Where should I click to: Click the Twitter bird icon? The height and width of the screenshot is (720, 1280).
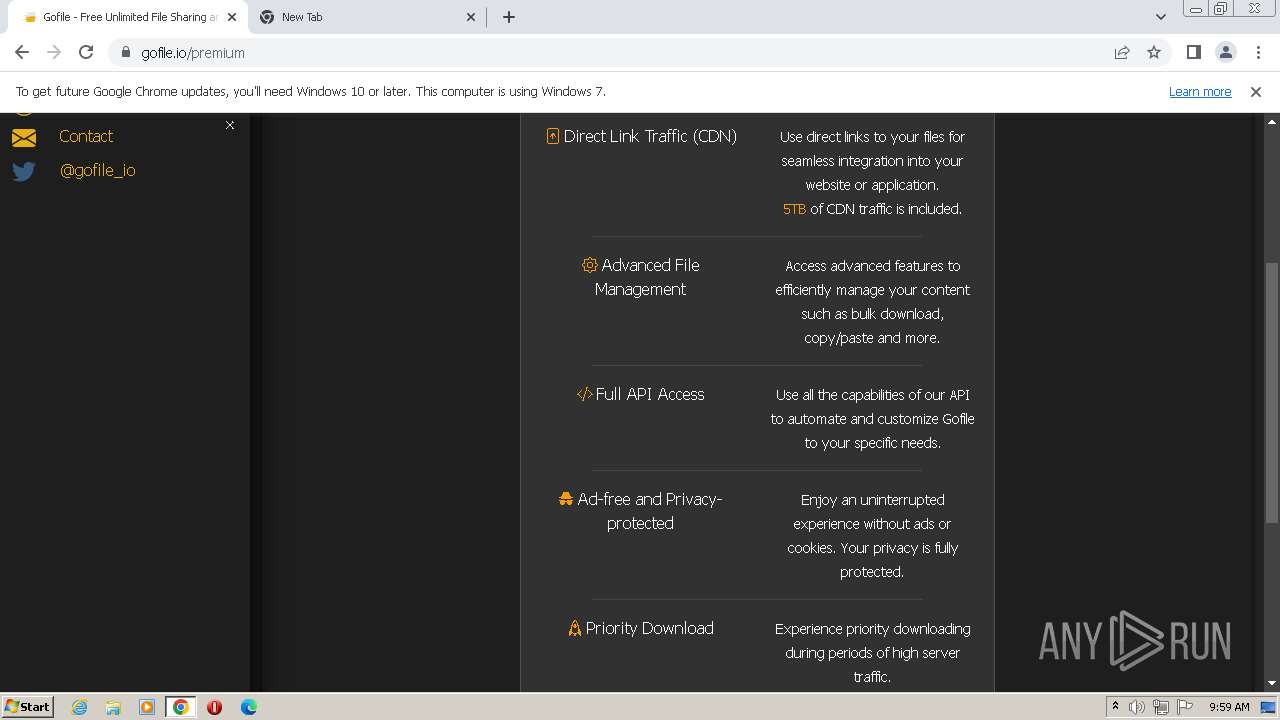[24, 171]
